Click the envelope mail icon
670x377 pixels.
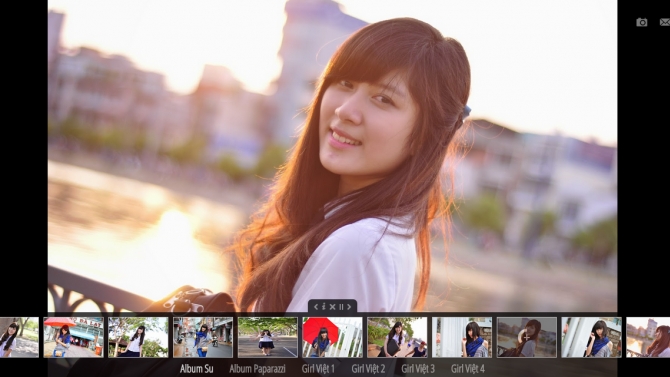click(x=665, y=22)
